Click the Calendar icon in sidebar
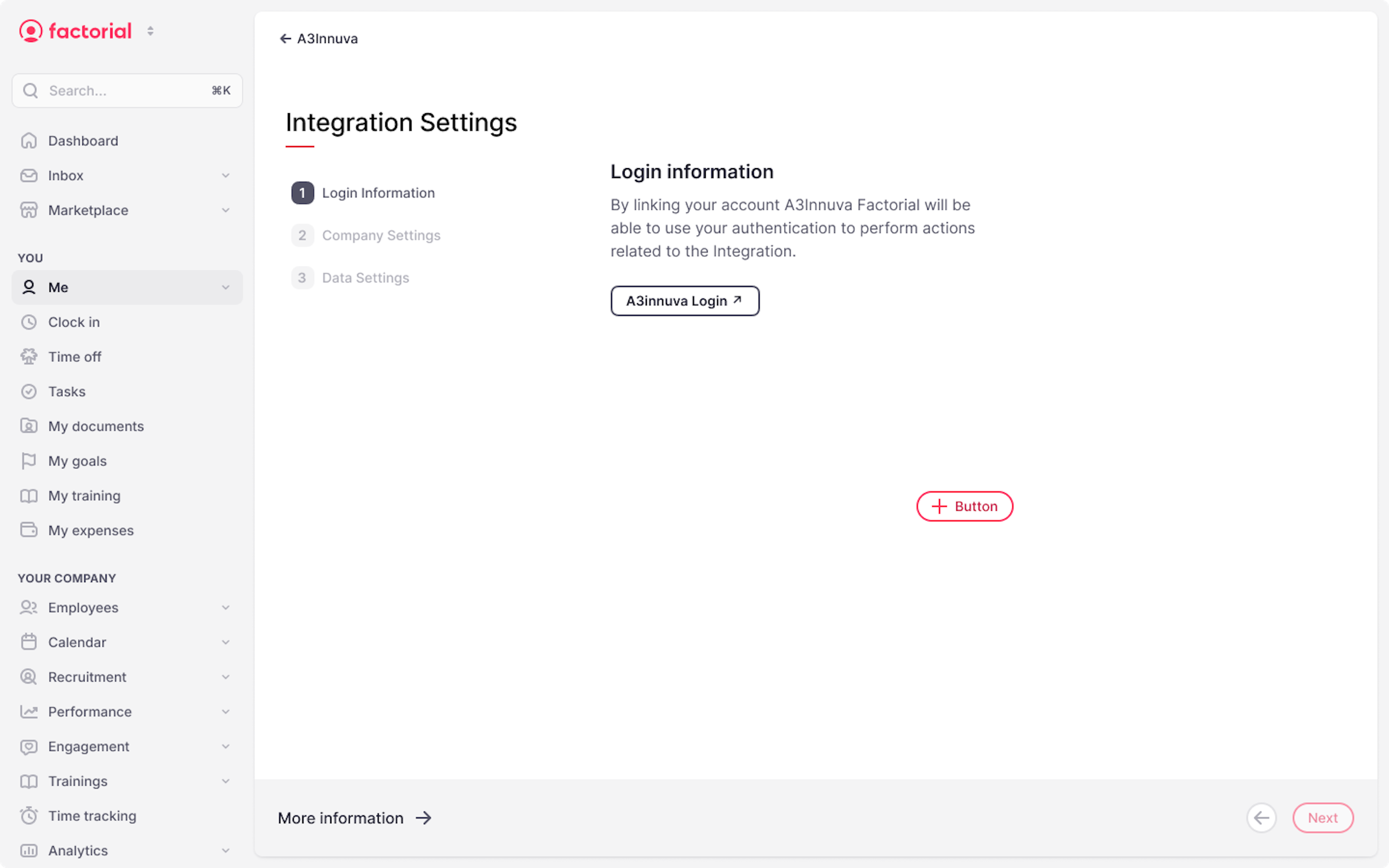The width and height of the screenshot is (1389, 868). tap(29, 642)
